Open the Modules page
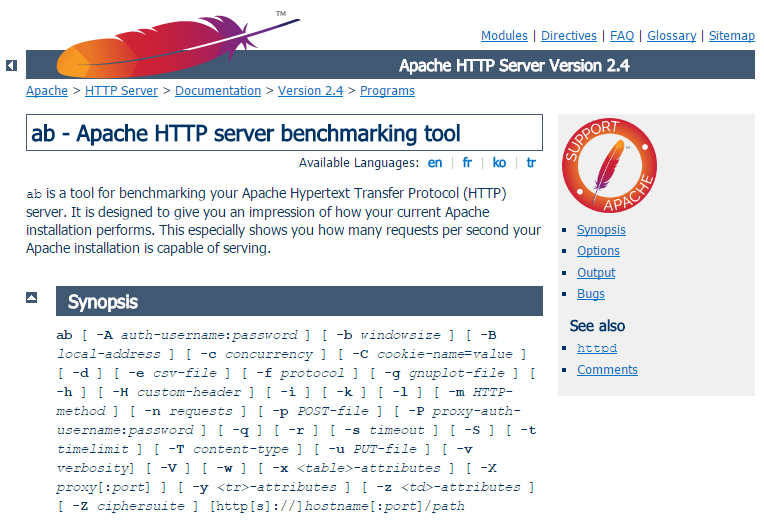 [504, 36]
